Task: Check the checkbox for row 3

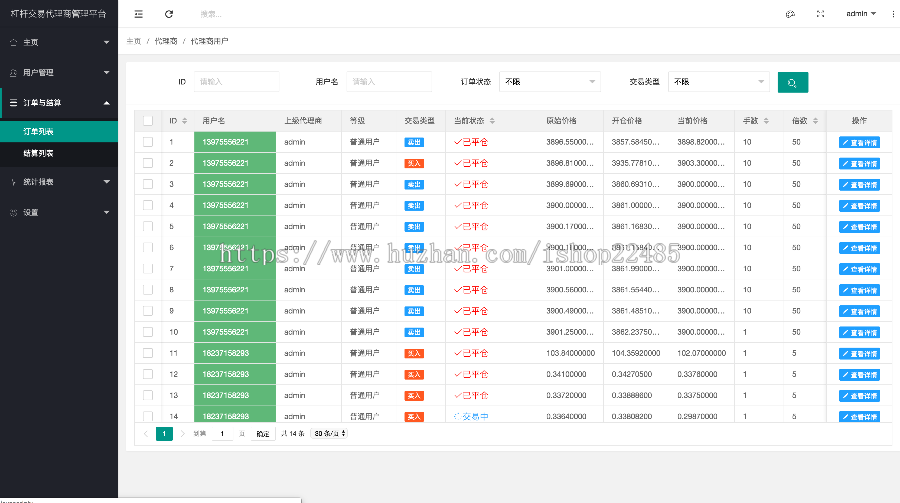Action: click(x=148, y=184)
